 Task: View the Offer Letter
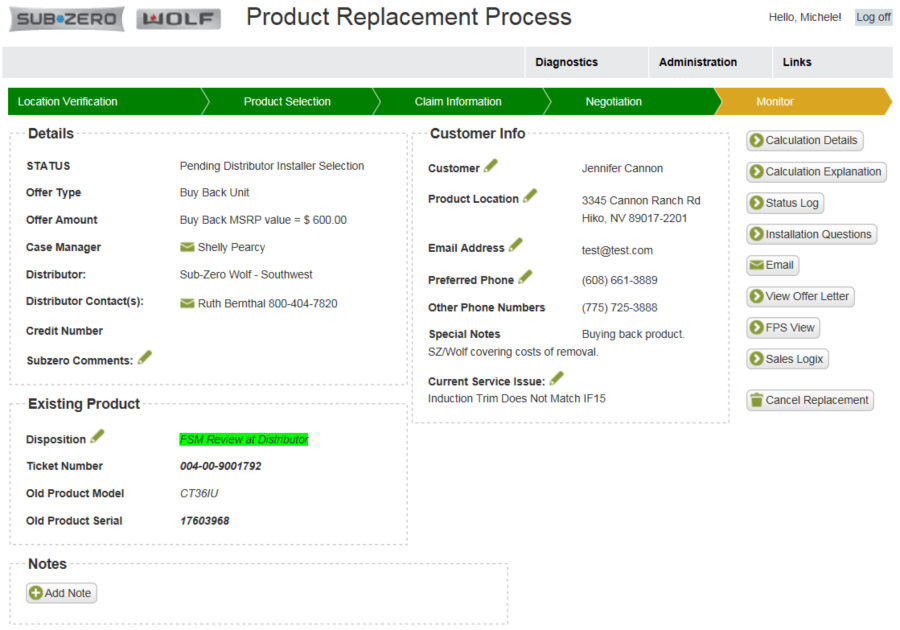pyautogui.click(x=800, y=297)
